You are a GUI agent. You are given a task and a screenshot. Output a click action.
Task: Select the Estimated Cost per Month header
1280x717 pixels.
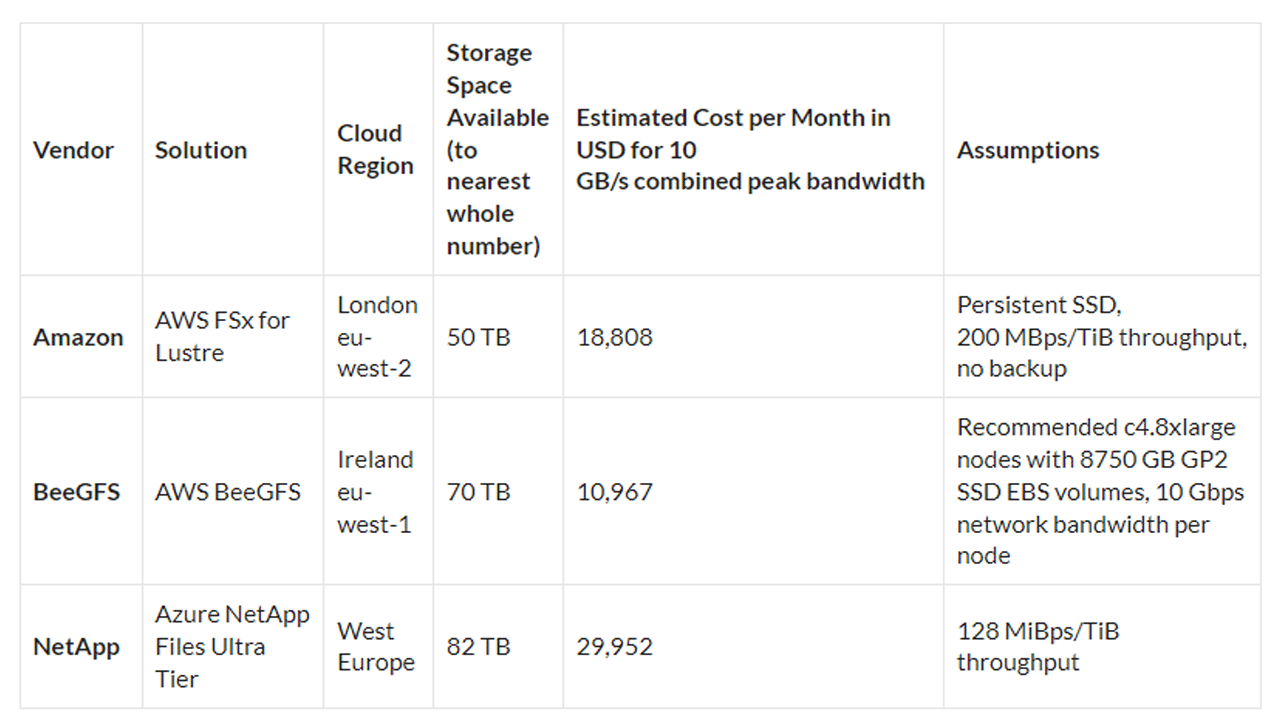click(751, 150)
